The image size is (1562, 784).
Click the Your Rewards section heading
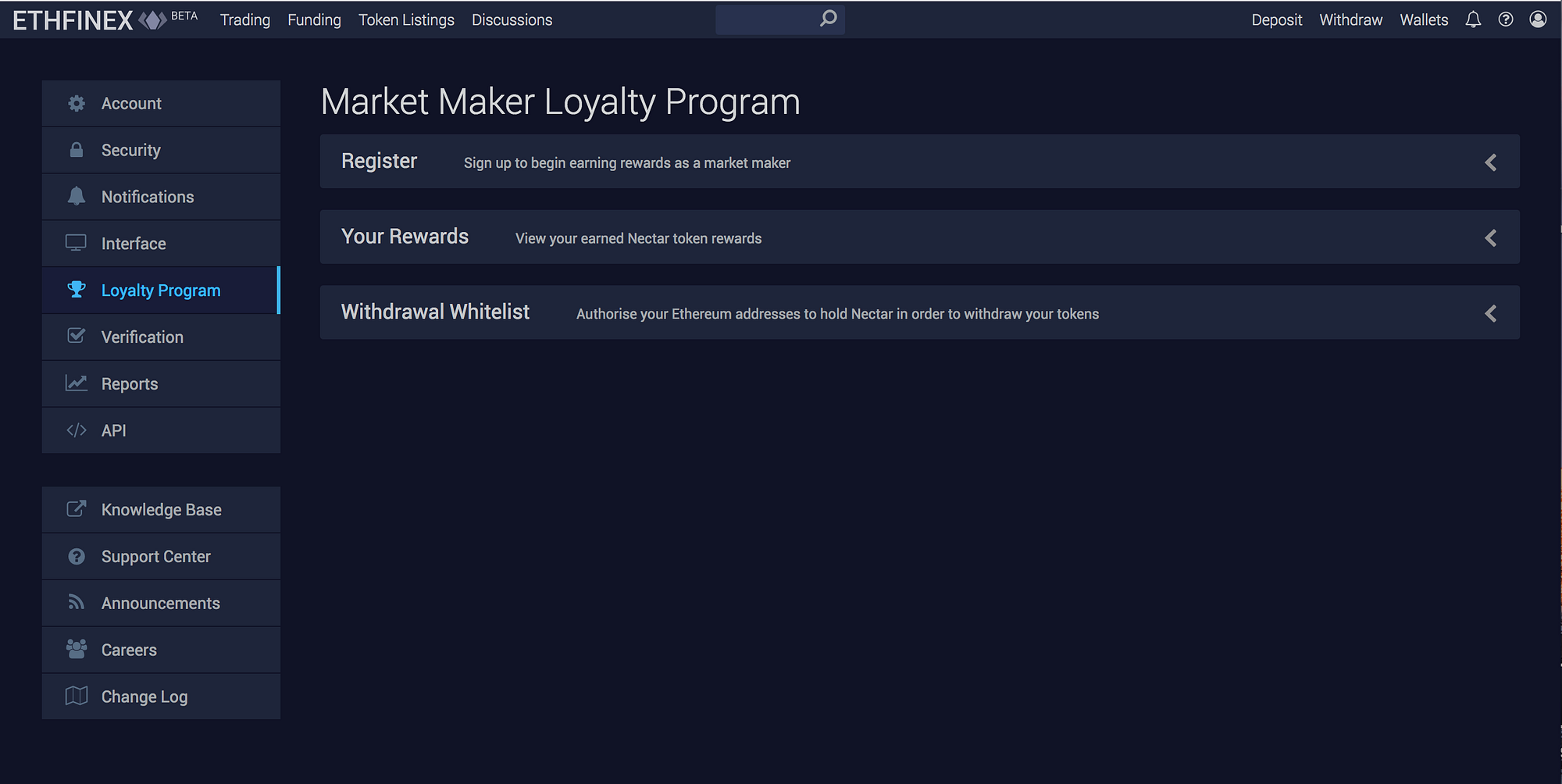pos(405,237)
